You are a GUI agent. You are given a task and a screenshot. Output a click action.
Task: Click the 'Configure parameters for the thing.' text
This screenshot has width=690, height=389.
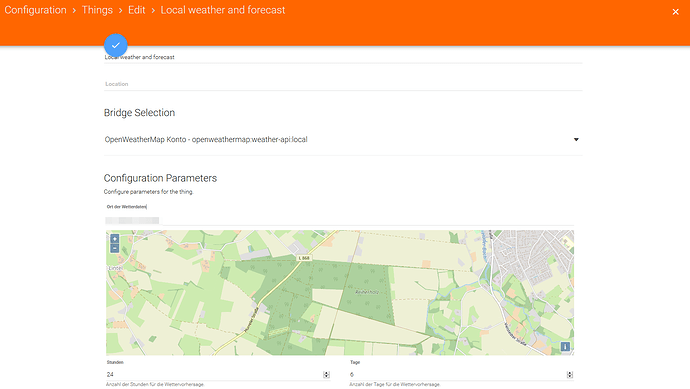tap(149, 192)
